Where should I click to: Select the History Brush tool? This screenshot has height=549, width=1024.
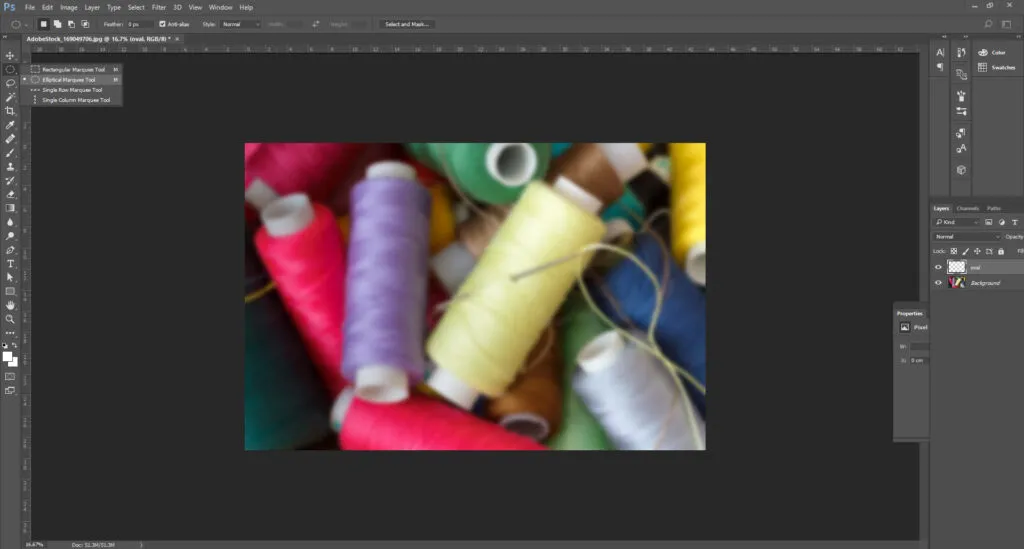(x=10, y=181)
